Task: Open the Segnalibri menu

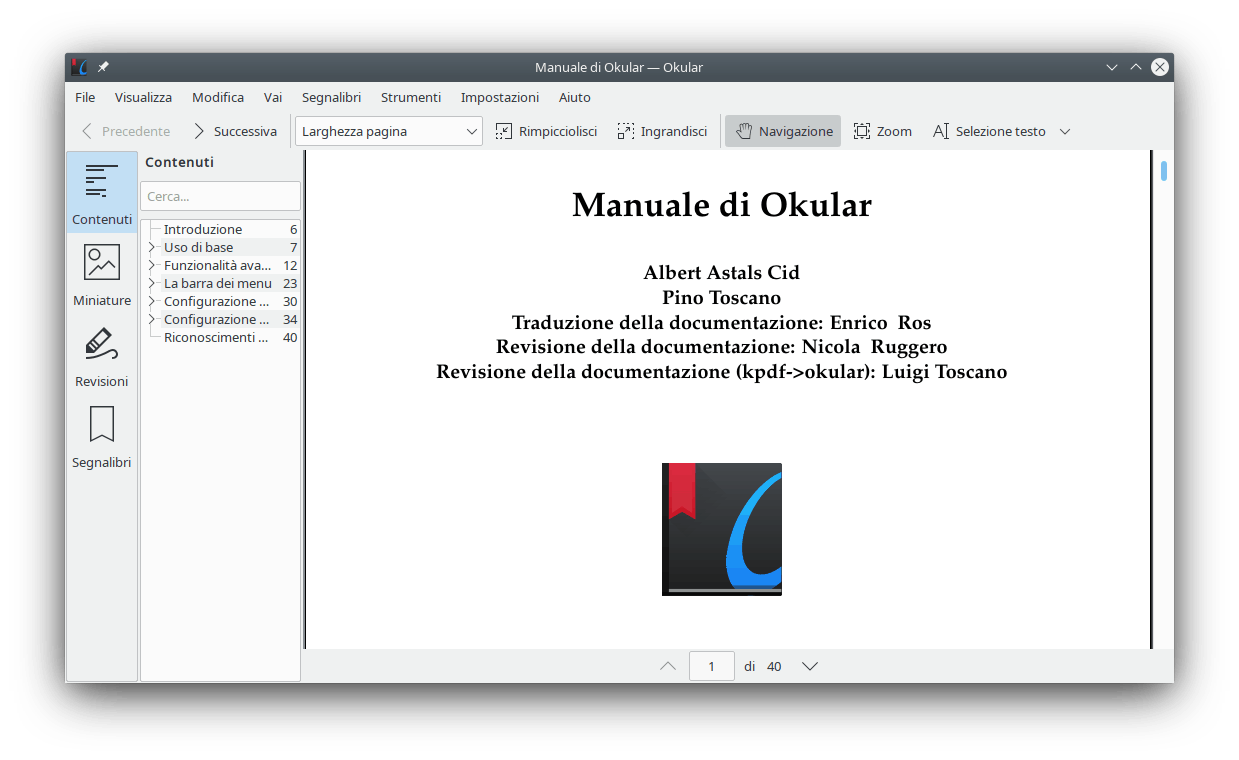Action: (331, 97)
